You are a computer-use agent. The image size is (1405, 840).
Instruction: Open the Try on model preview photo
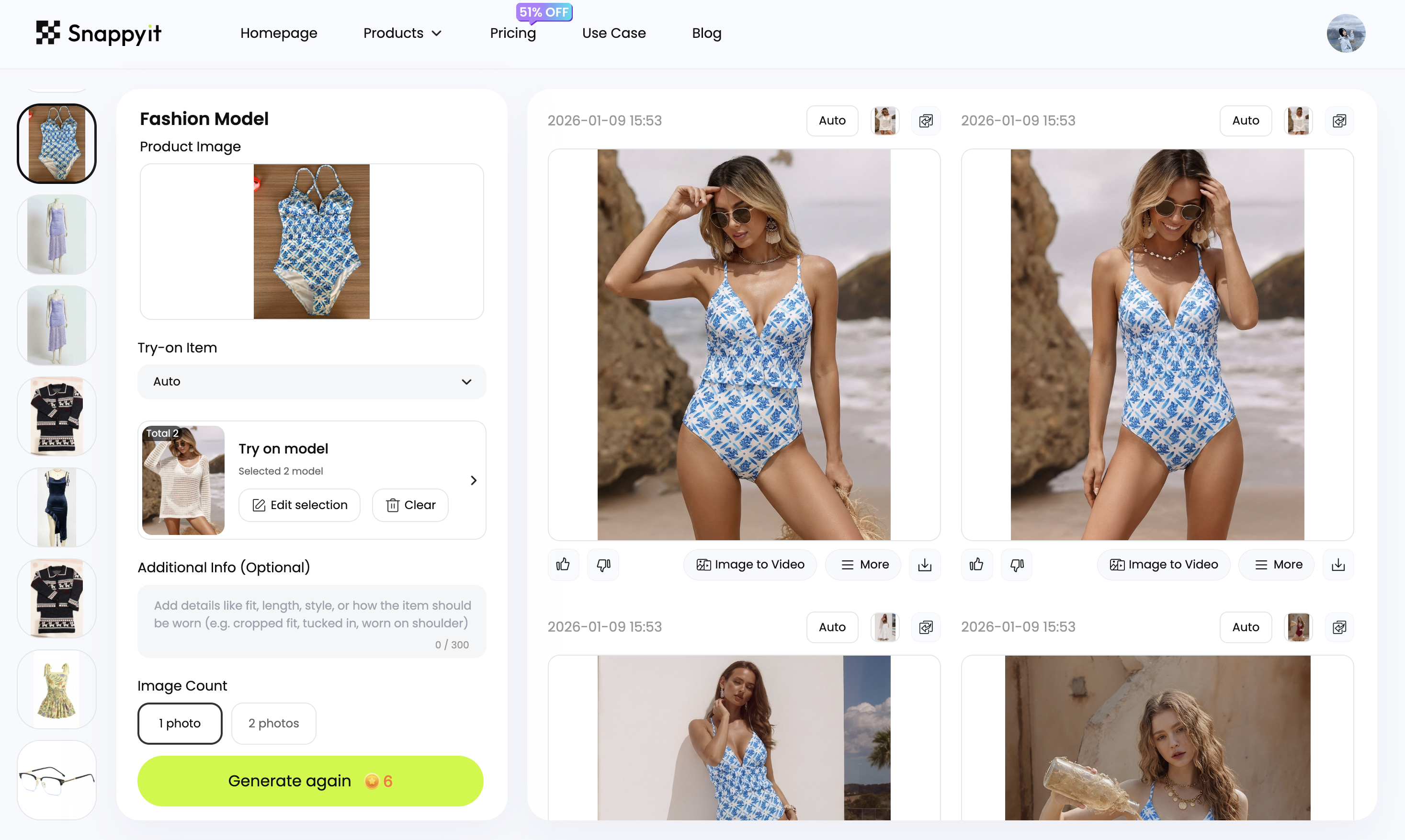coord(183,480)
